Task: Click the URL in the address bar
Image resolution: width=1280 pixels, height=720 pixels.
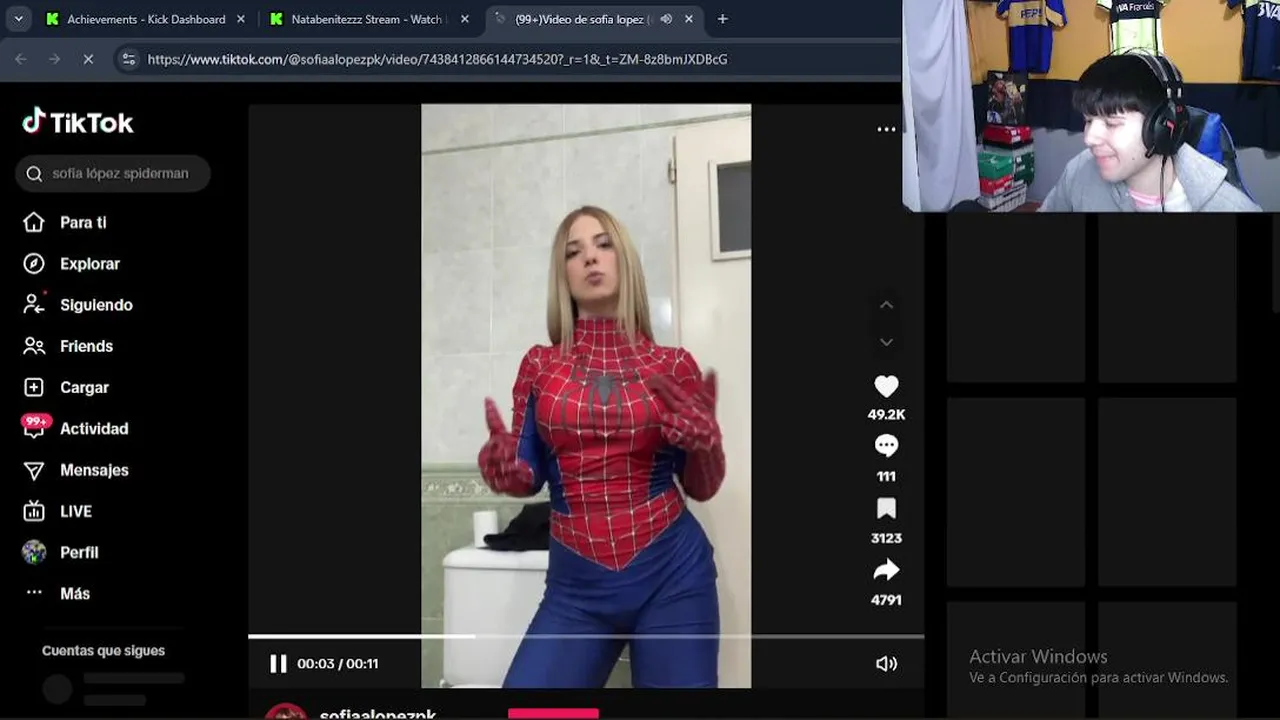Action: click(x=437, y=59)
